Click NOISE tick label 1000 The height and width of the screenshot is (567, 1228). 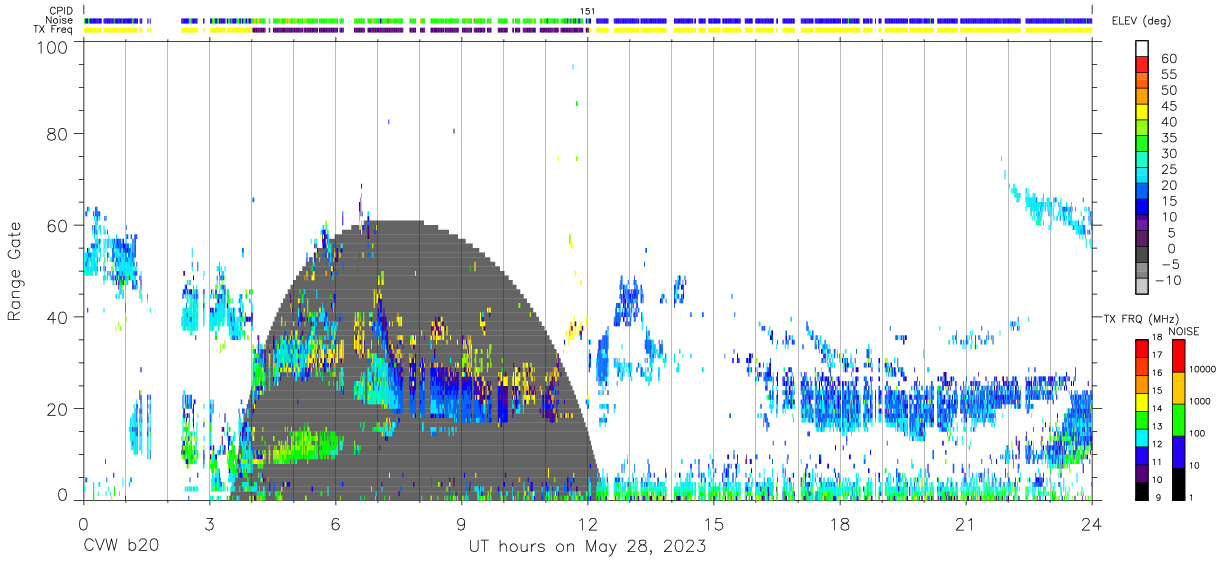coord(1201,402)
